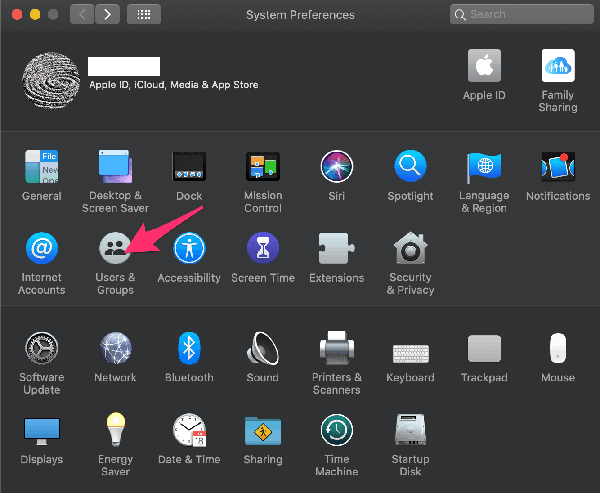Viewport: 600px width, 493px height.
Task: Open Family Sharing settings
Action: click(558, 65)
